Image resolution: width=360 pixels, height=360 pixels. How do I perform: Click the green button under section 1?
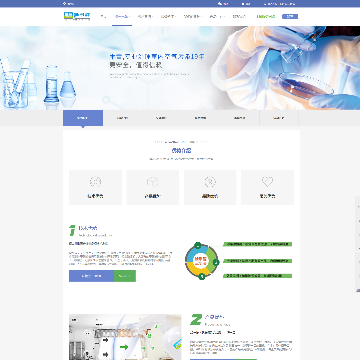(125, 276)
